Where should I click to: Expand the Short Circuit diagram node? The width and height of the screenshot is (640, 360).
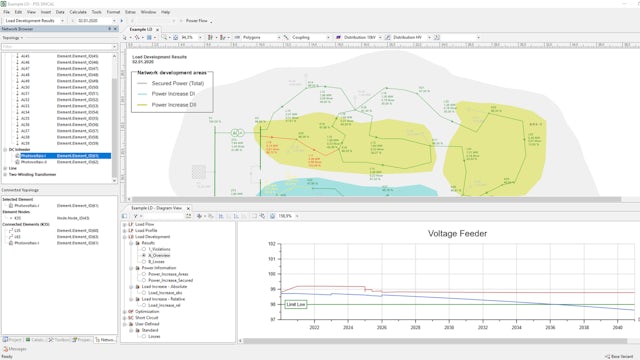click(x=124, y=318)
